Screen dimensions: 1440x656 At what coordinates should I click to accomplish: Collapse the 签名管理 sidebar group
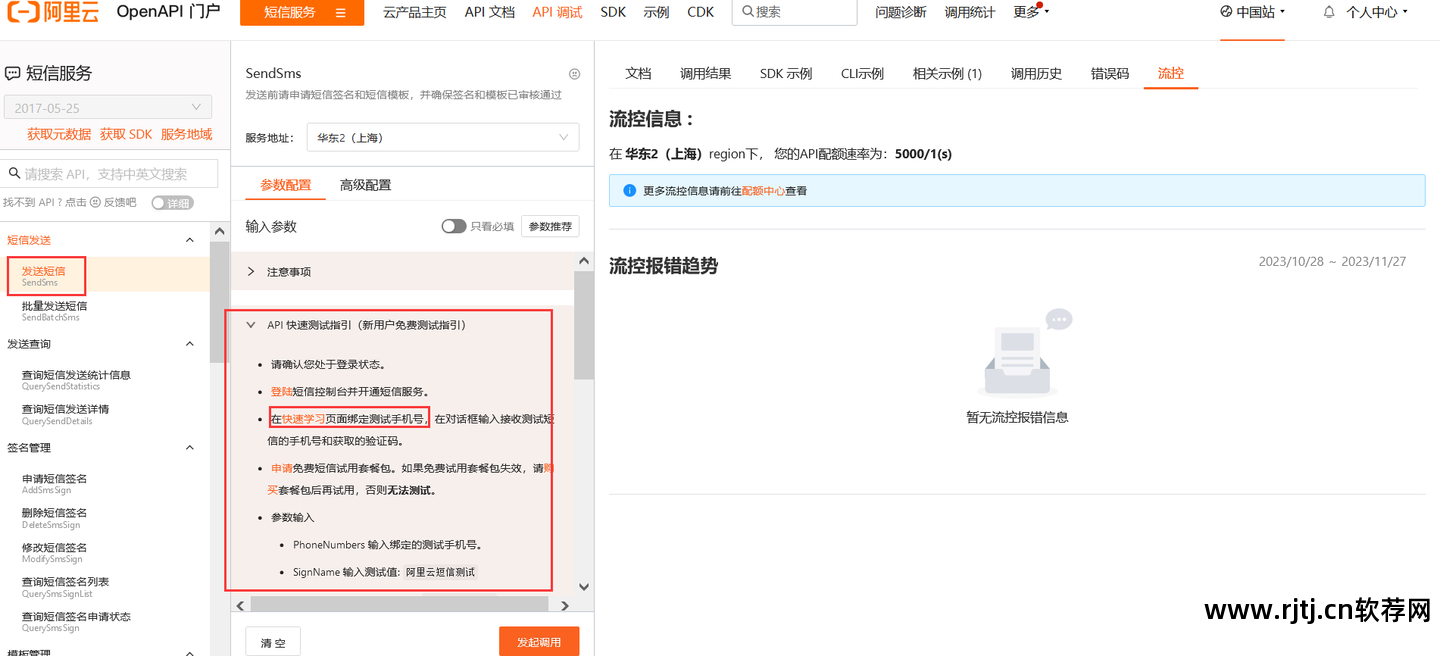click(x=190, y=448)
